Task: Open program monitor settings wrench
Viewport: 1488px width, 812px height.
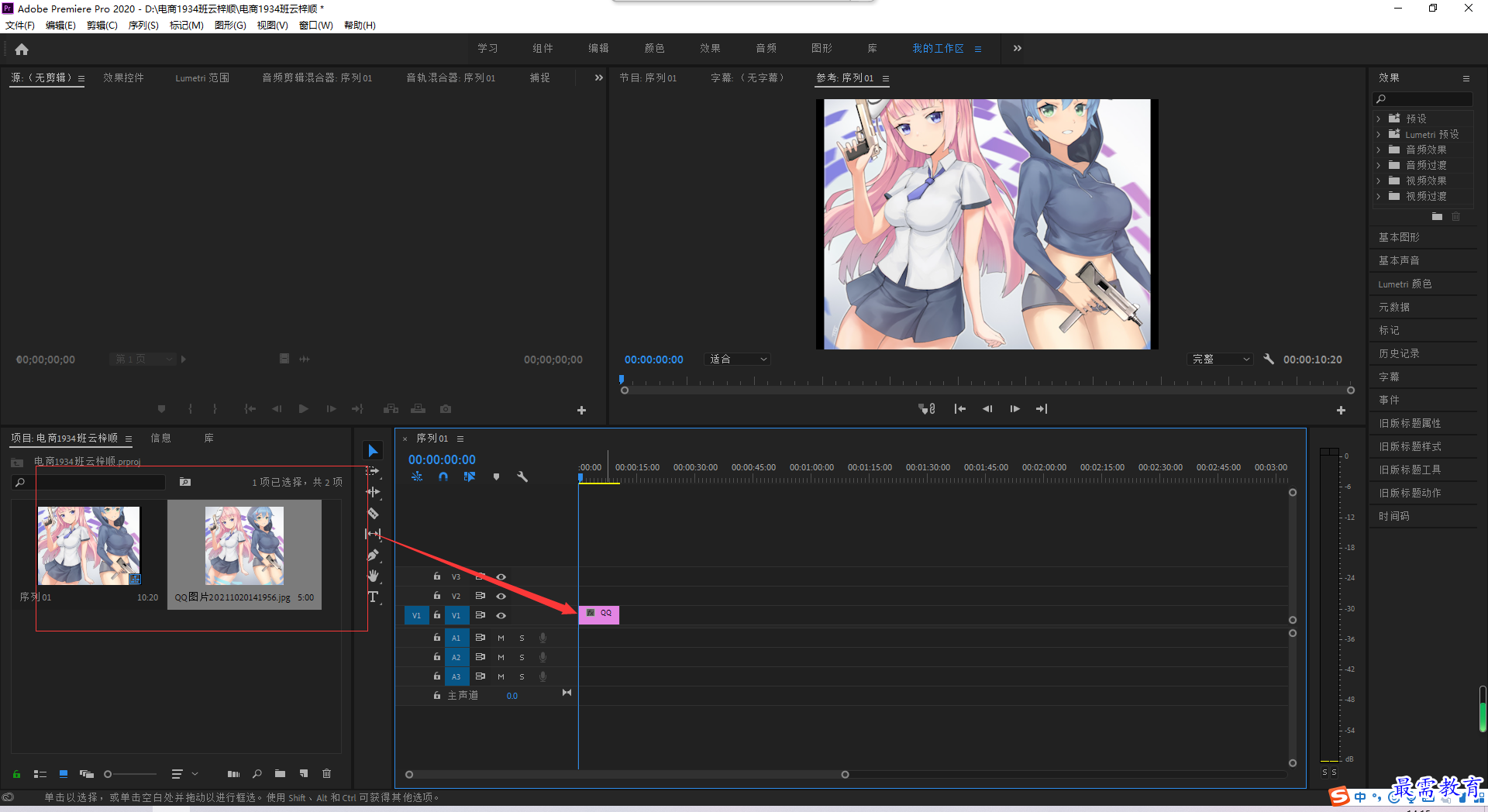Action: pyautogui.click(x=1269, y=359)
